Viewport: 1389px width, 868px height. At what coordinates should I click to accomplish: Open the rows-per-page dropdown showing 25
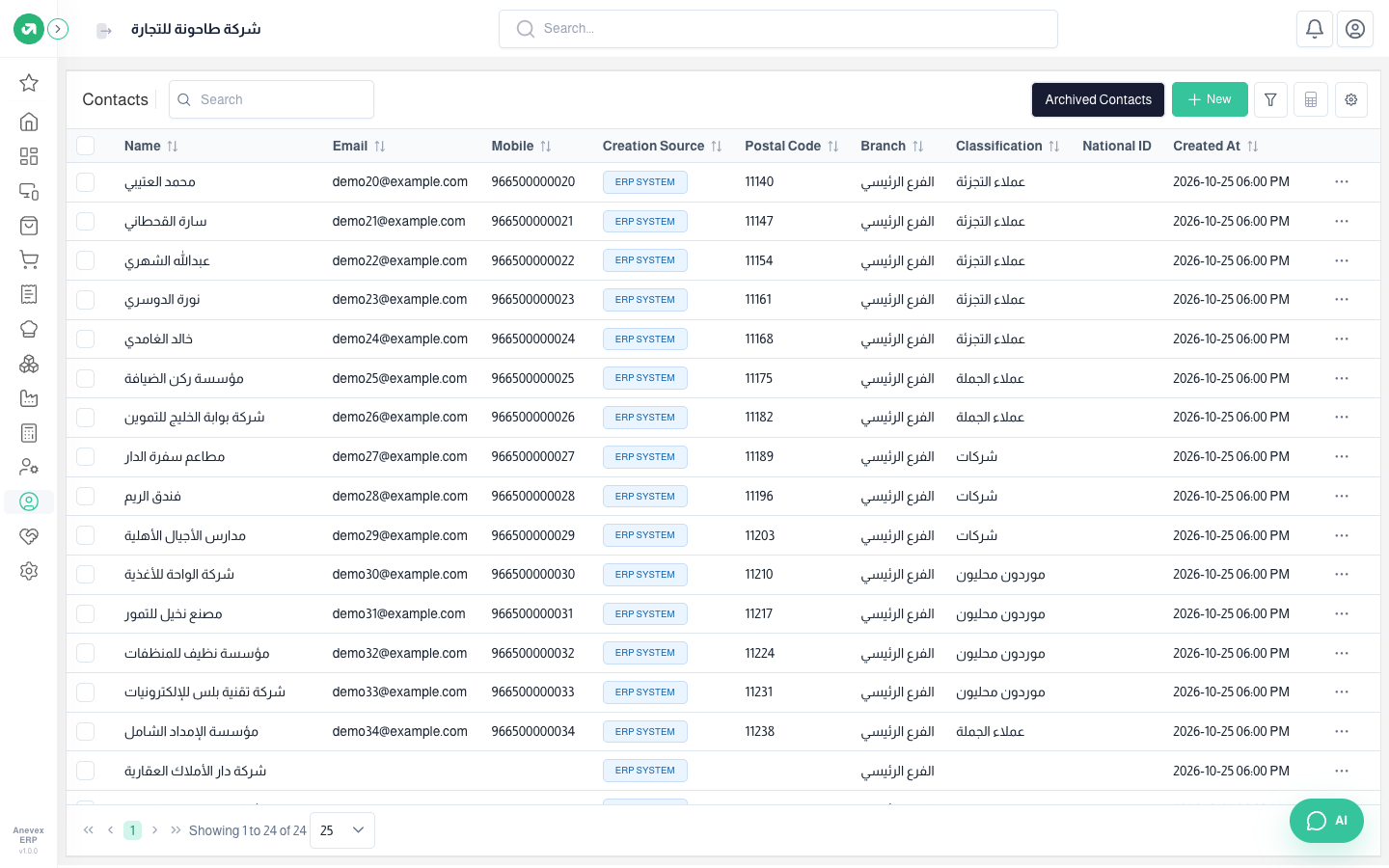pos(342,830)
